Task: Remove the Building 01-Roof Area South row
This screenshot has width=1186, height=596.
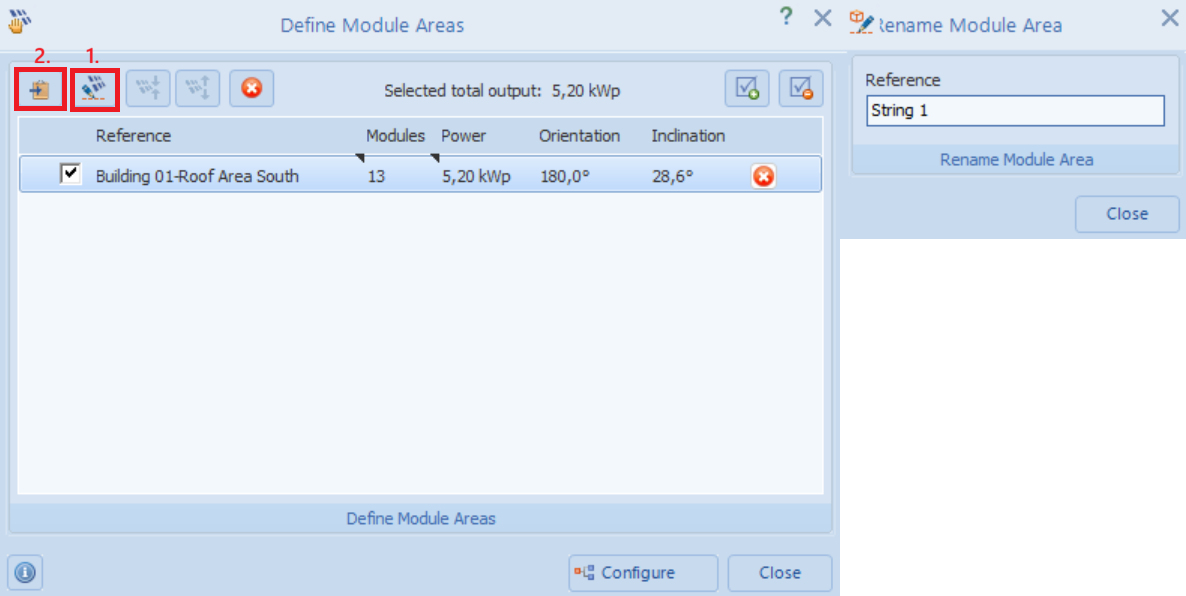Action: [x=763, y=176]
